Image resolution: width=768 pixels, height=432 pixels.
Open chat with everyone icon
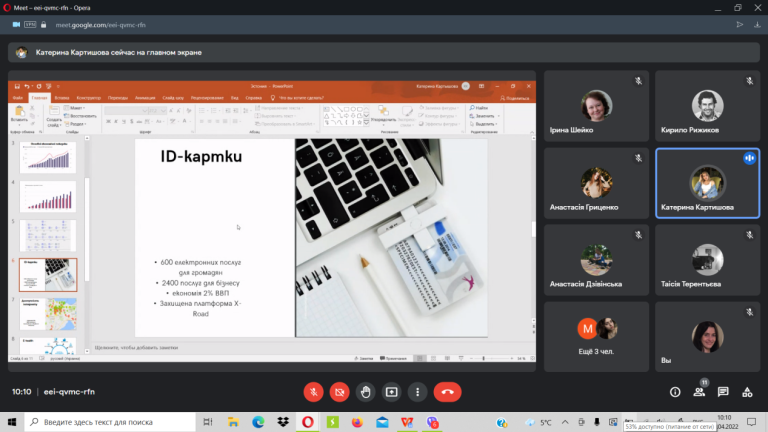pyautogui.click(x=723, y=392)
